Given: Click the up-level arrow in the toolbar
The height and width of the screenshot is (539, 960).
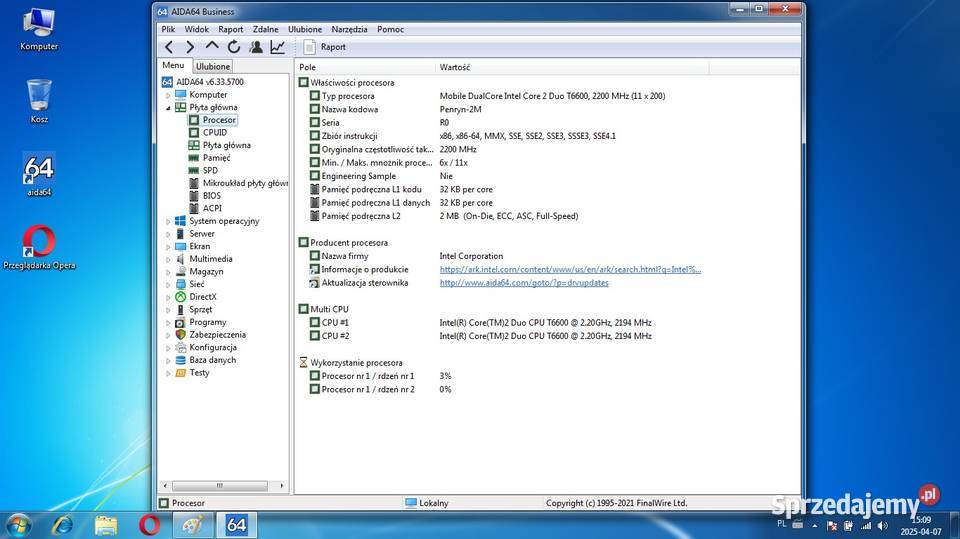Looking at the screenshot, I should click(x=212, y=46).
